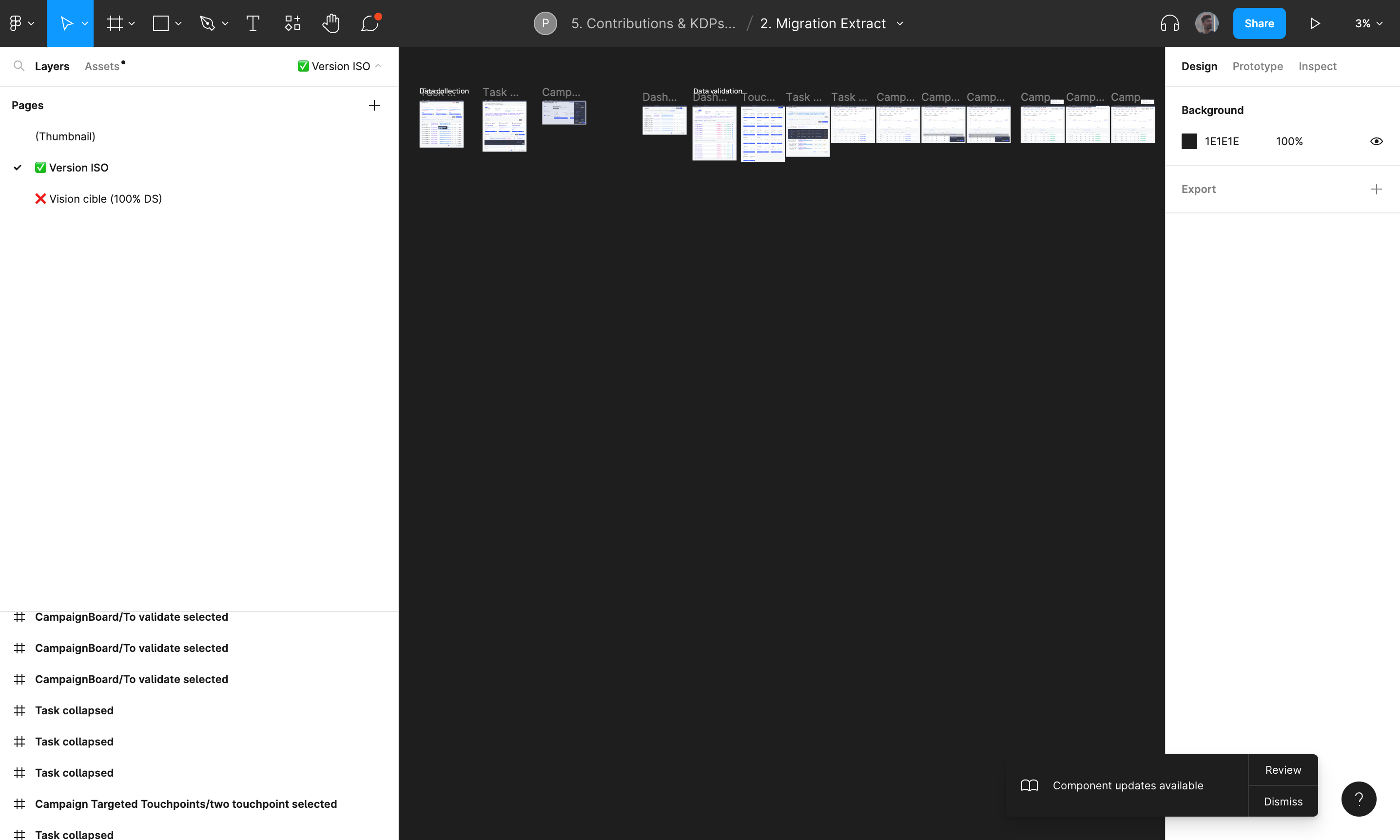Switch to Vision cible (100% DS) page
The image size is (1400, 840).
[105, 199]
